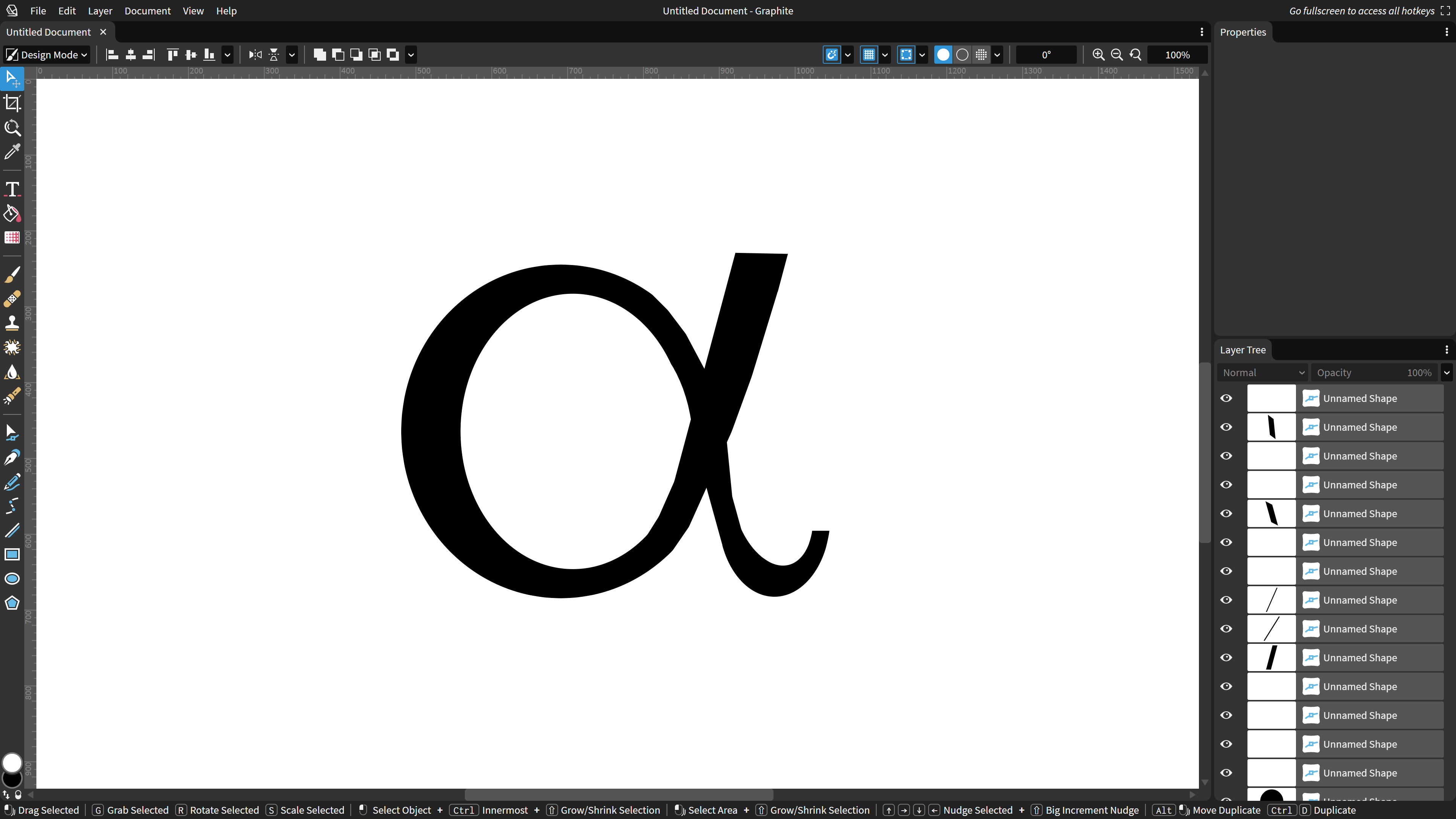Click the white primary color swatch
Viewport: 1456px width, 819px height.
tap(12, 763)
